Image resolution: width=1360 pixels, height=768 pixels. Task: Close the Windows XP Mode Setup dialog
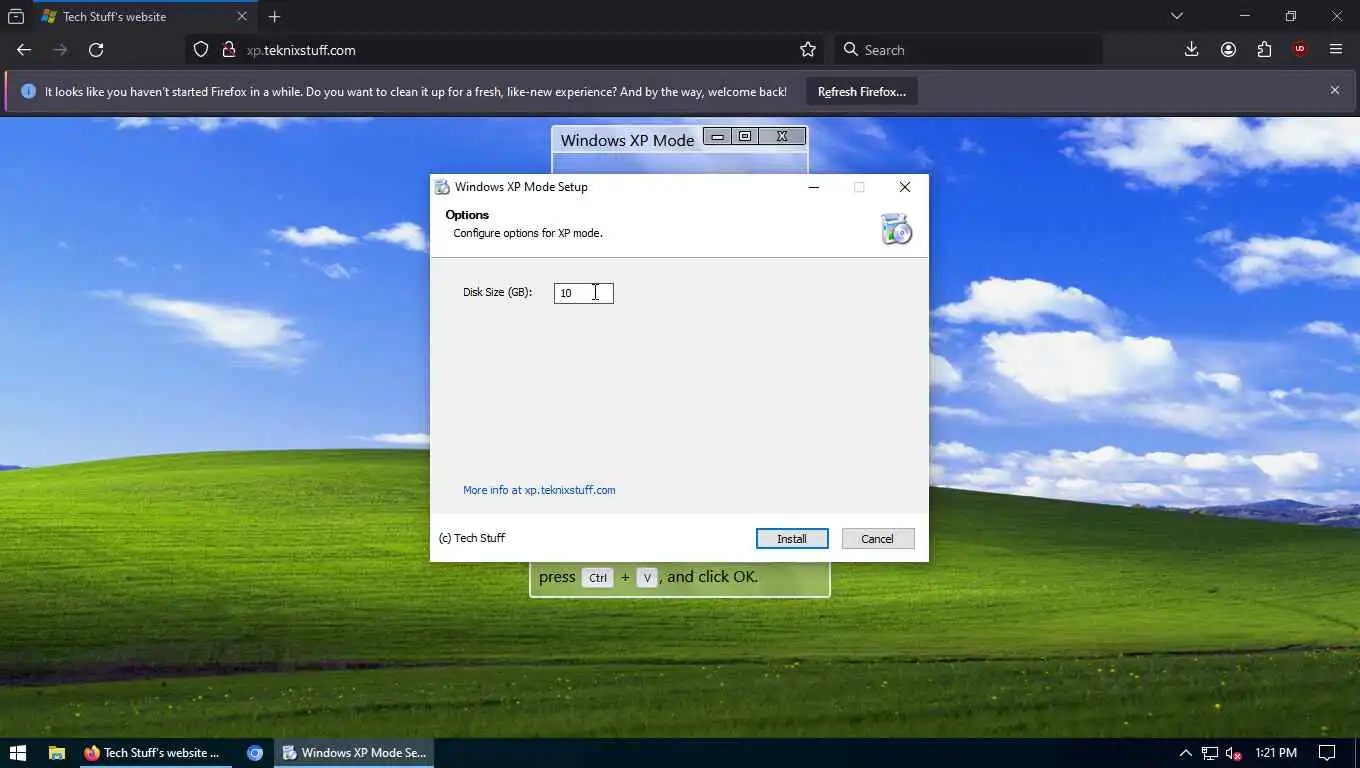905,187
